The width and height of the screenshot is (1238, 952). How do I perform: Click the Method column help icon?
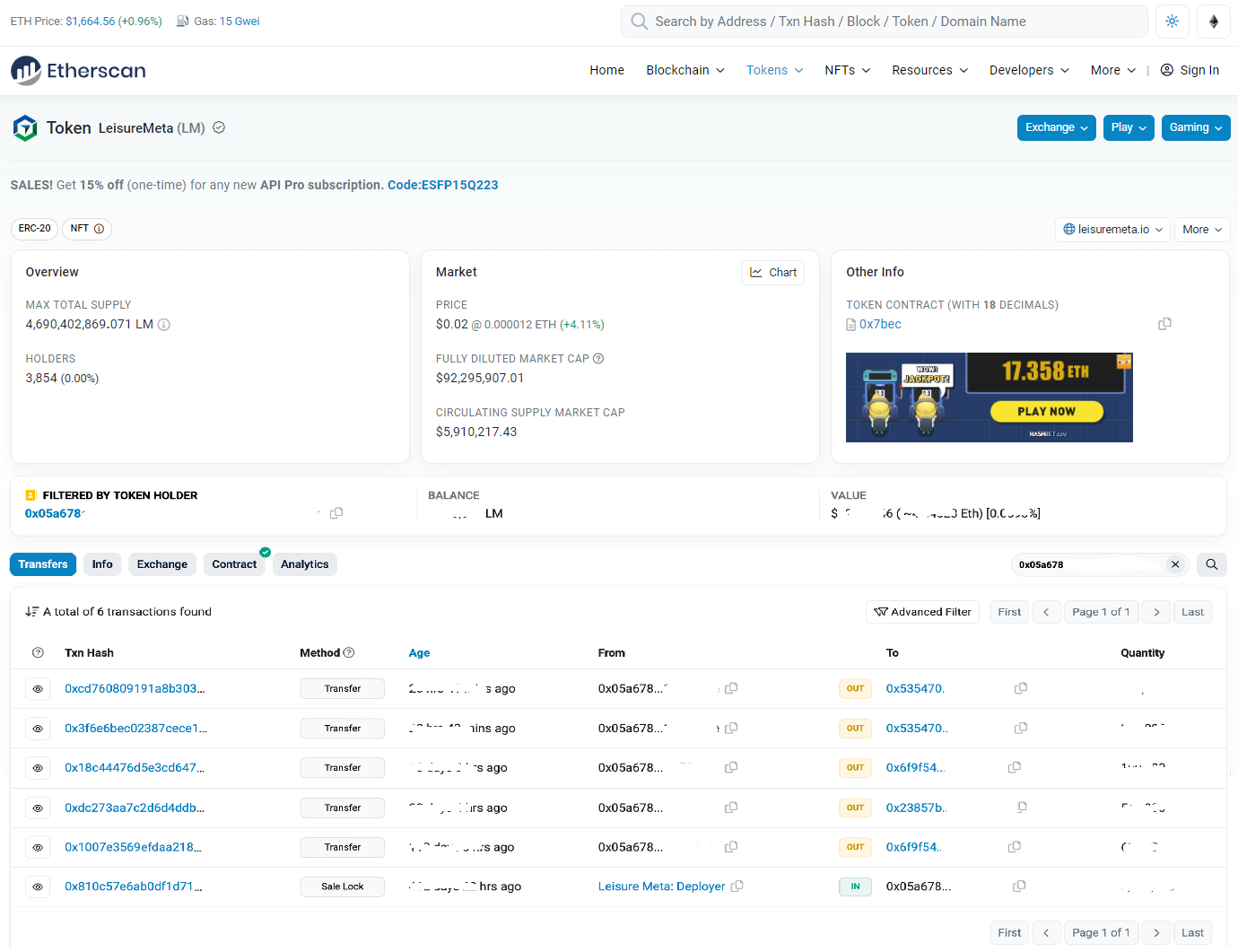click(349, 653)
